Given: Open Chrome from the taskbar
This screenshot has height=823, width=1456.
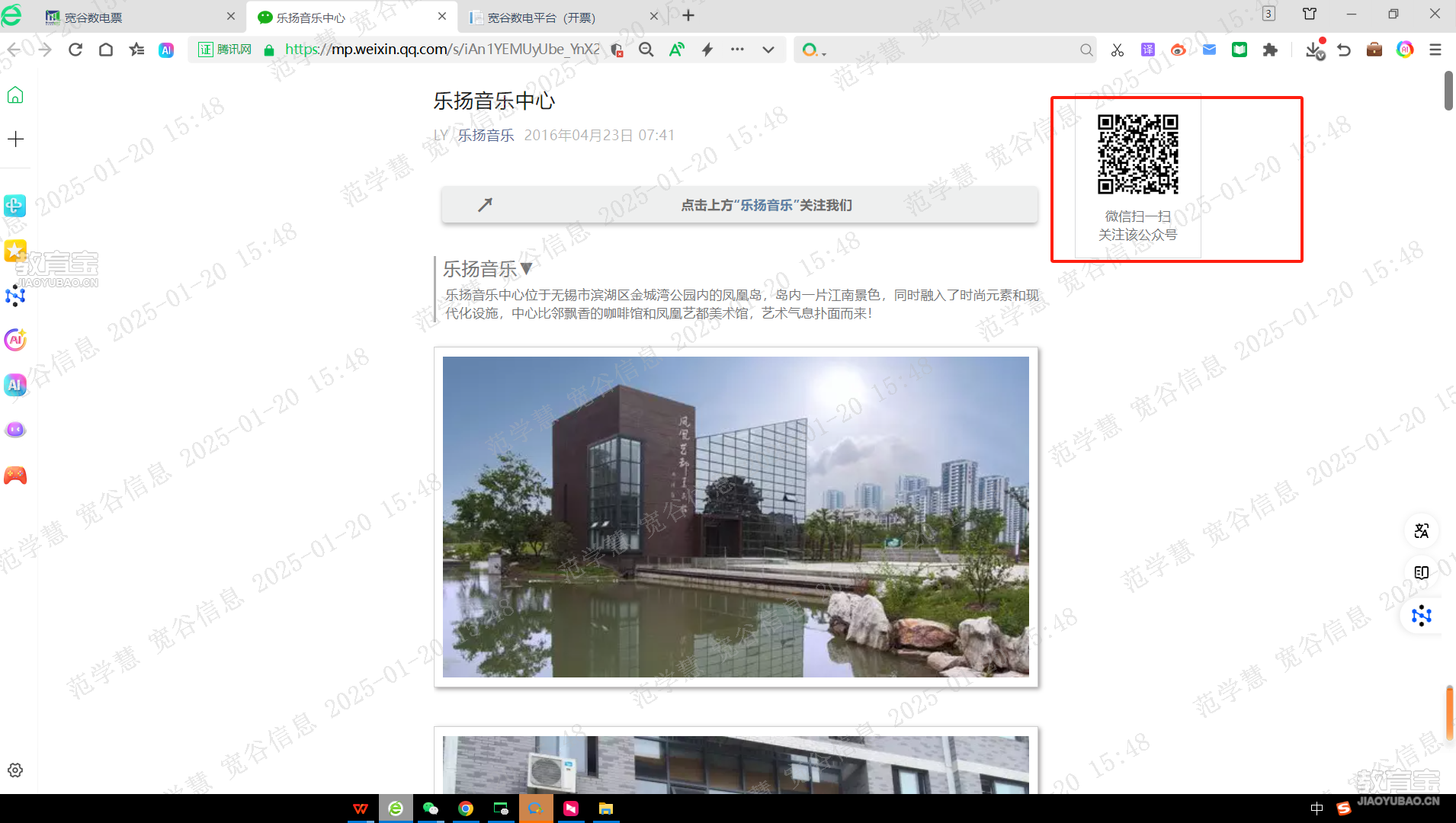Looking at the screenshot, I should (466, 809).
